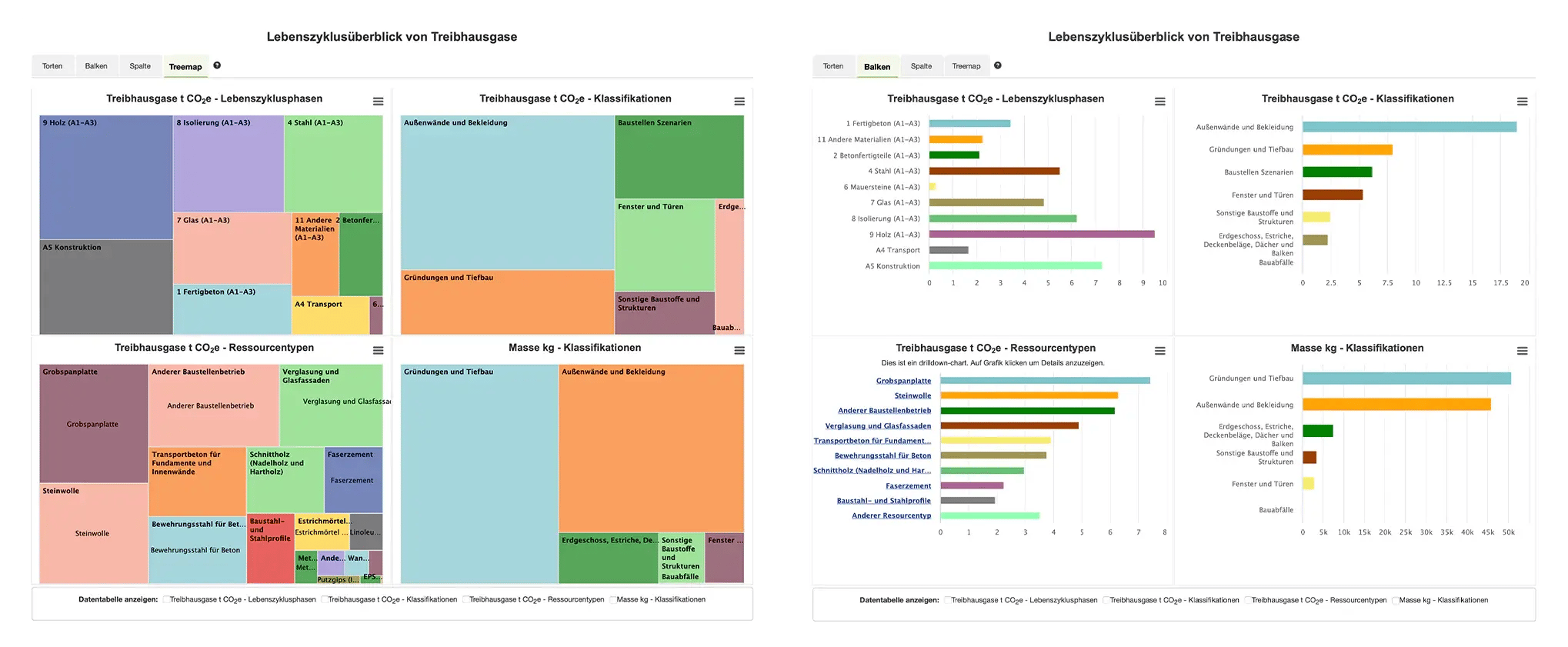Switch to Treemap tab in bar chart view
Image resolution: width=1568 pixels, height=647 pixels.
coord(966,66)
